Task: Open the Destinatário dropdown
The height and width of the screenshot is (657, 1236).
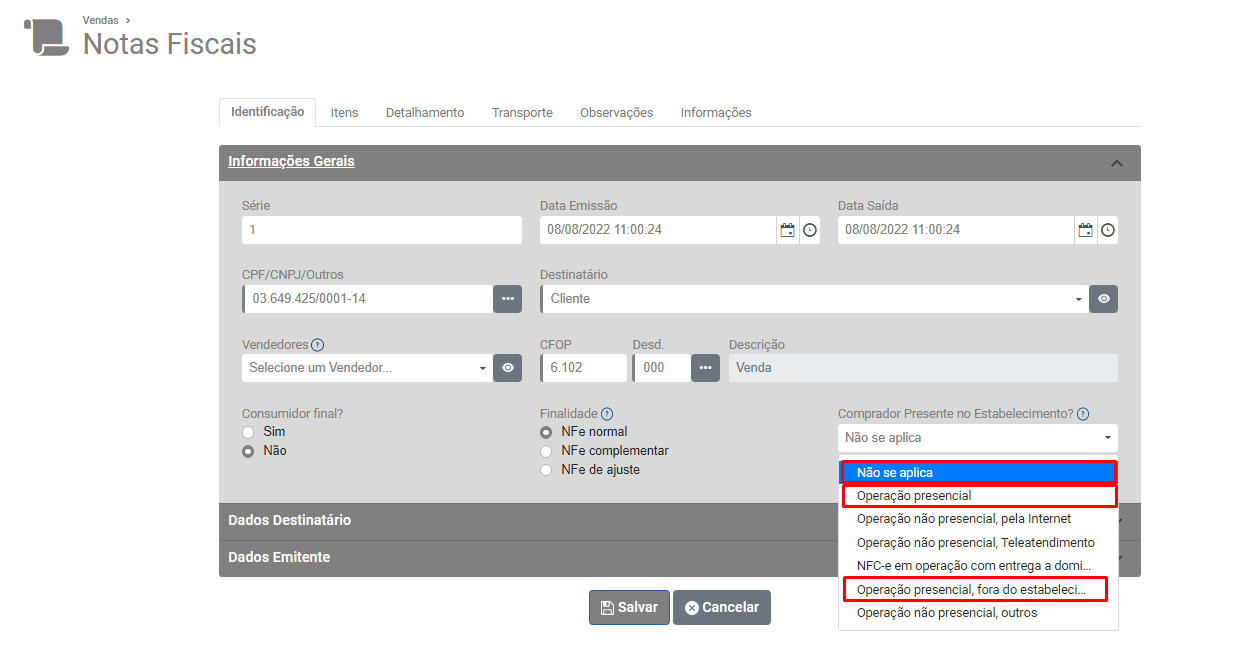Action: coord(814,299)
